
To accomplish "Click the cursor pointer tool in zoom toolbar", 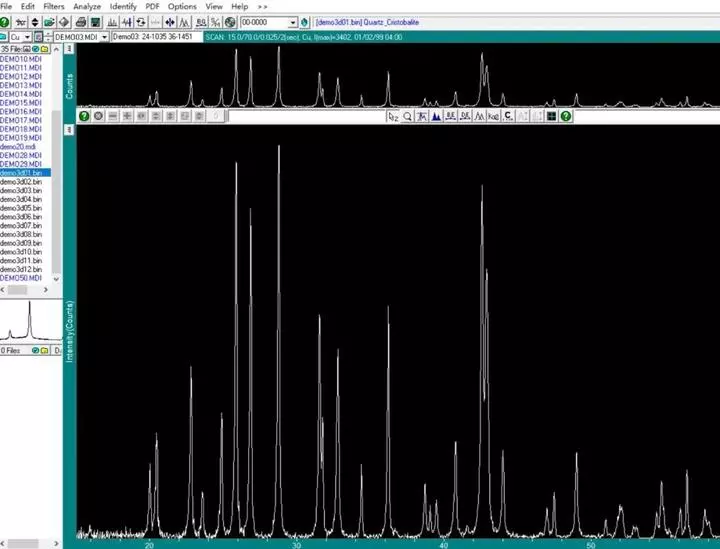I will click(393, 117).
